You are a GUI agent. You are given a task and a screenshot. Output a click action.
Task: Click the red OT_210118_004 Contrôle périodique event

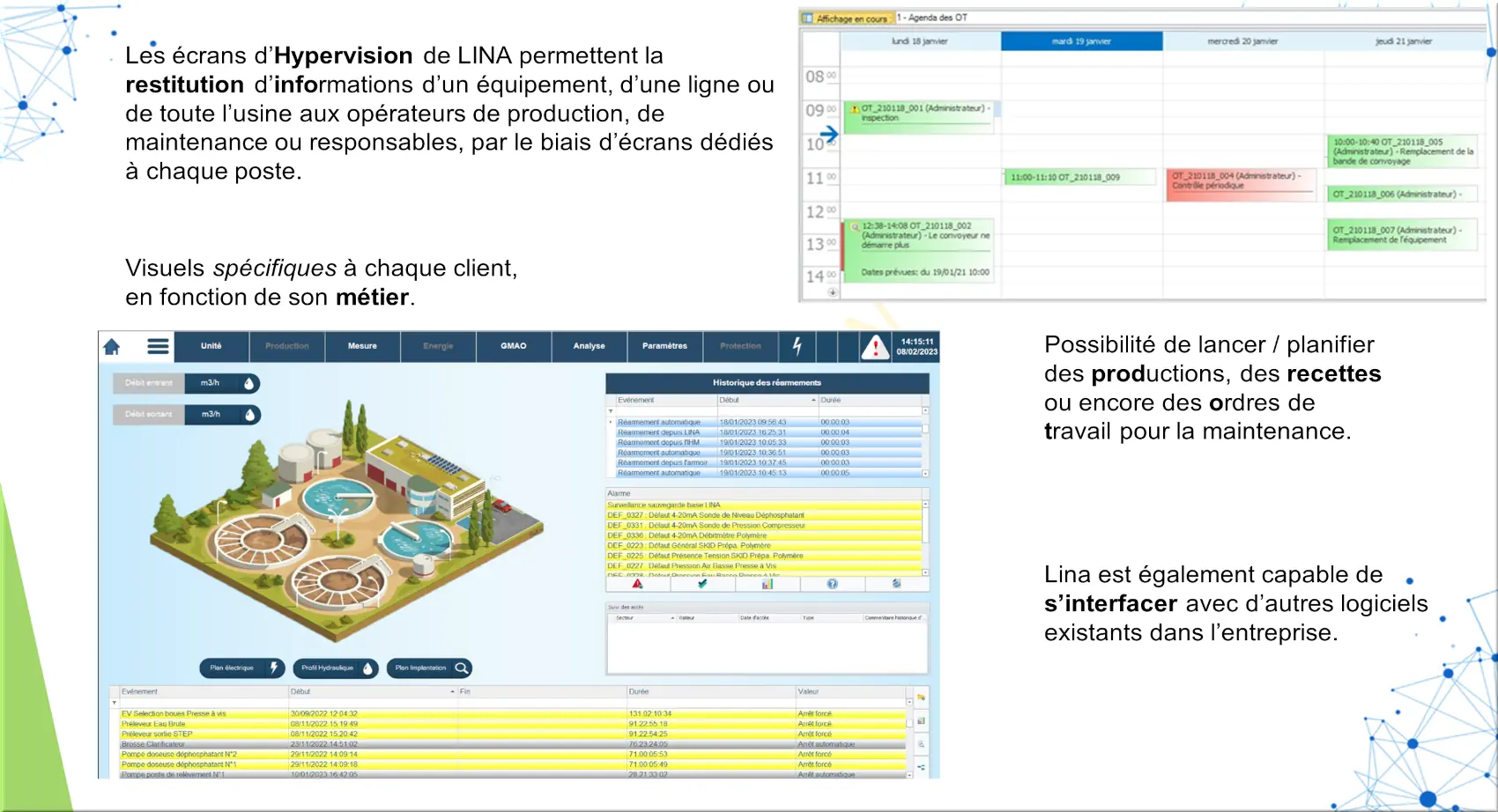[1239, 181]
